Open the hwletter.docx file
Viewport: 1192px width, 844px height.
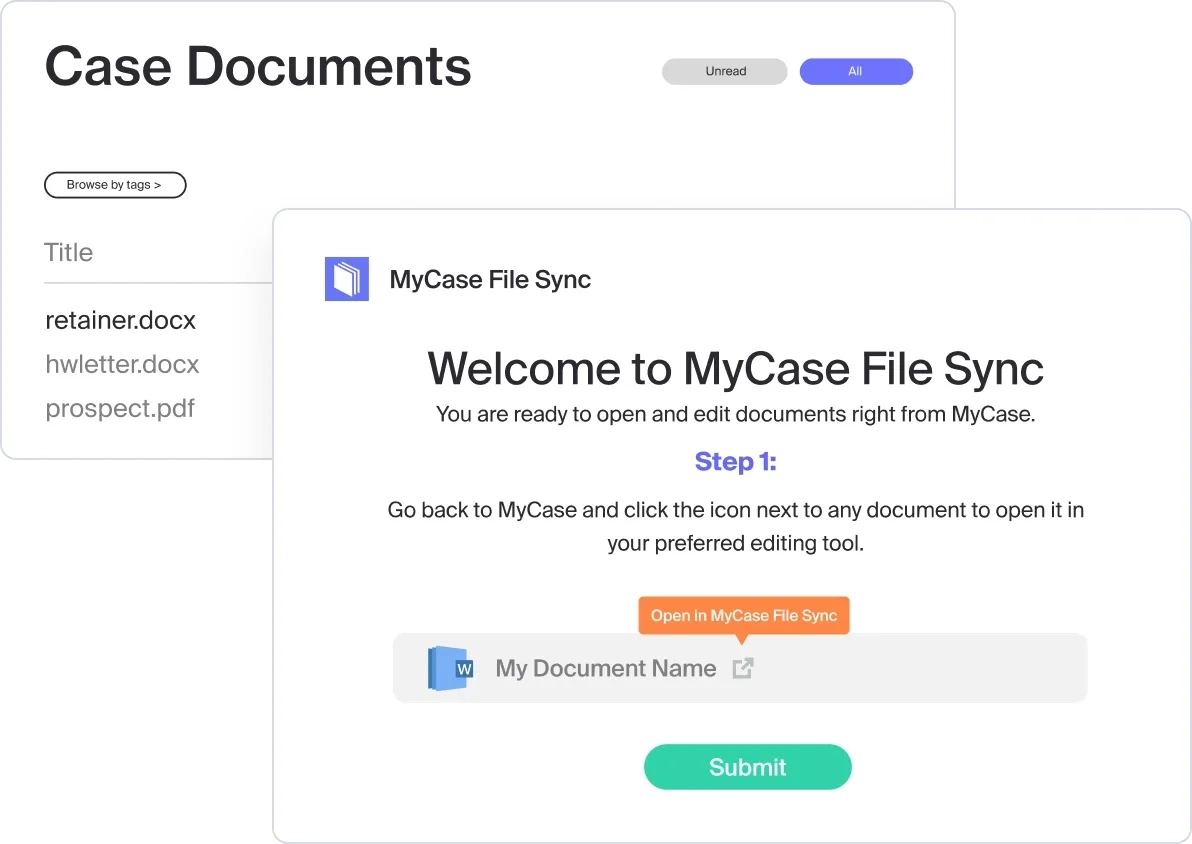point(122,365)
